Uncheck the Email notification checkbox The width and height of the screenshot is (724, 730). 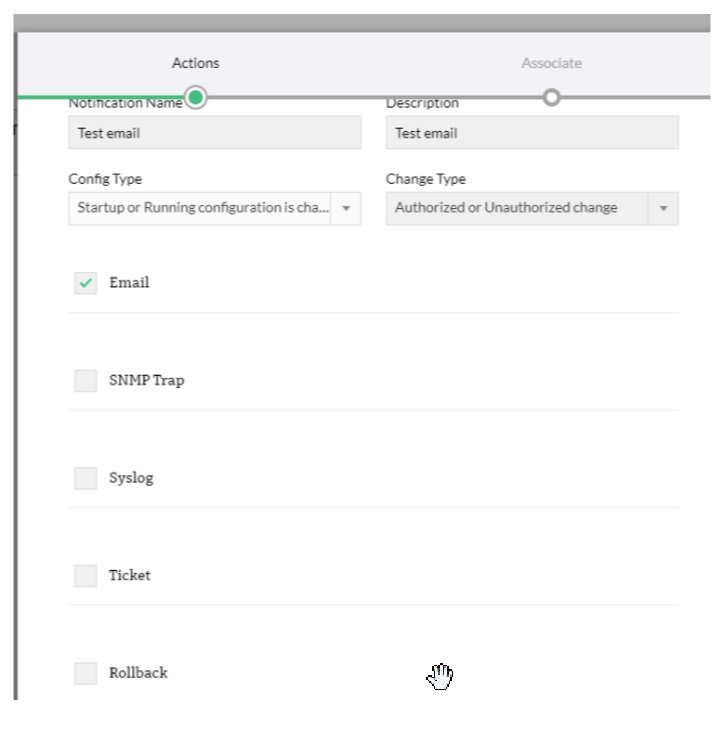[x=86, y=283]
